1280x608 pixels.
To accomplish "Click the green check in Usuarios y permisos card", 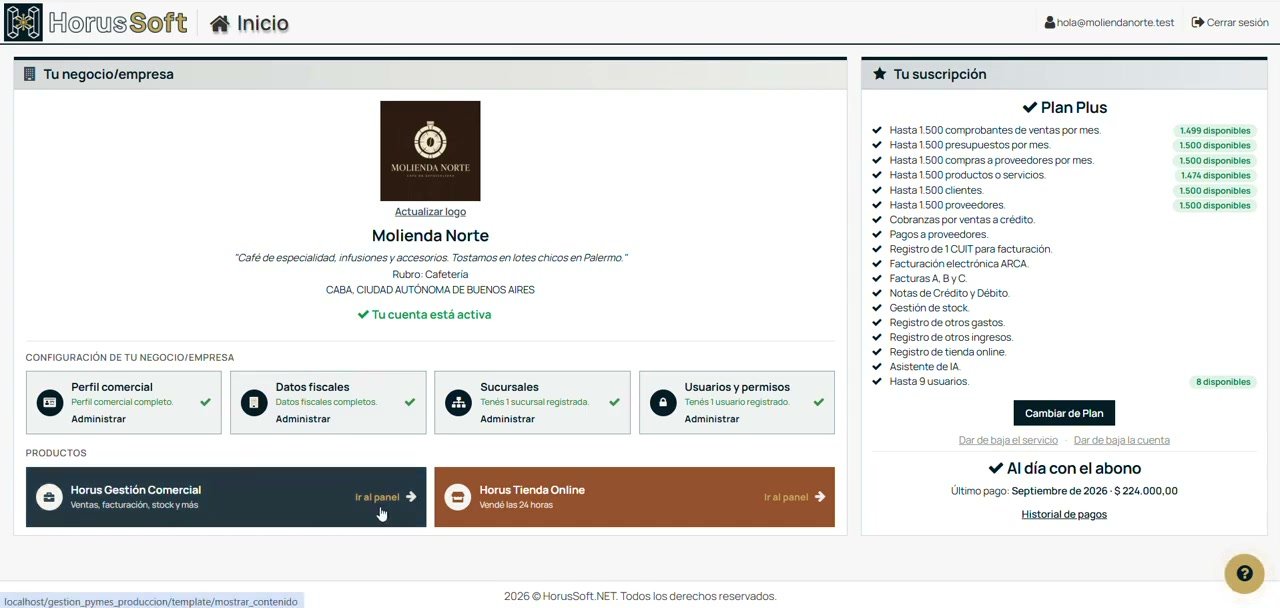I will click(x=818, y=402).
